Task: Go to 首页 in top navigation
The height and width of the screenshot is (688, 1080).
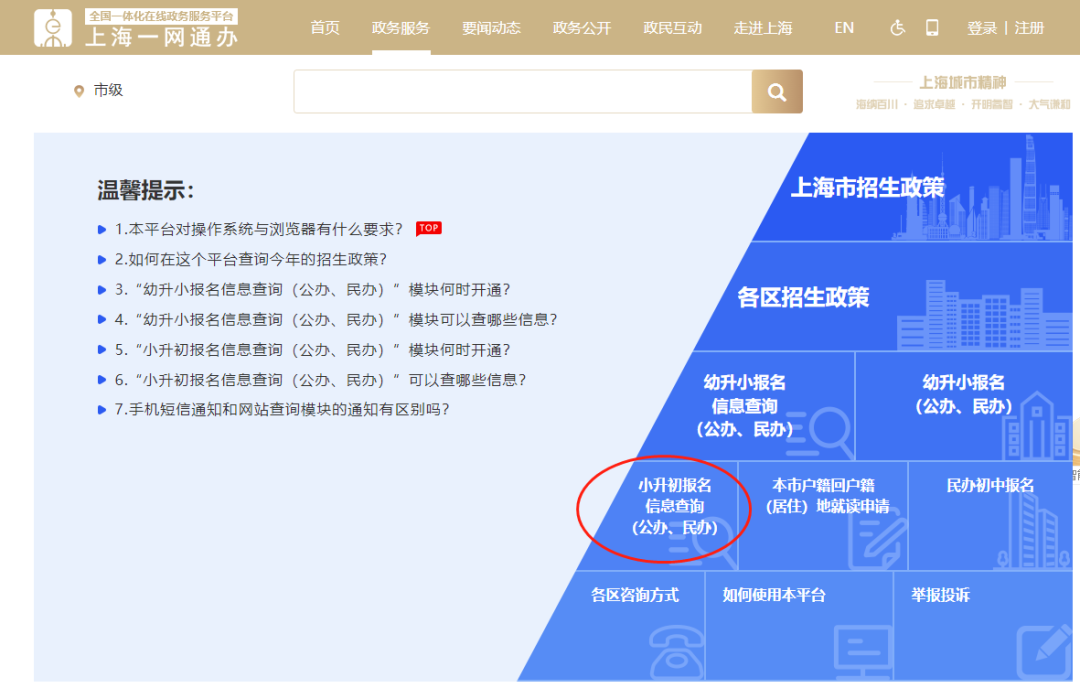Action: 325,28
